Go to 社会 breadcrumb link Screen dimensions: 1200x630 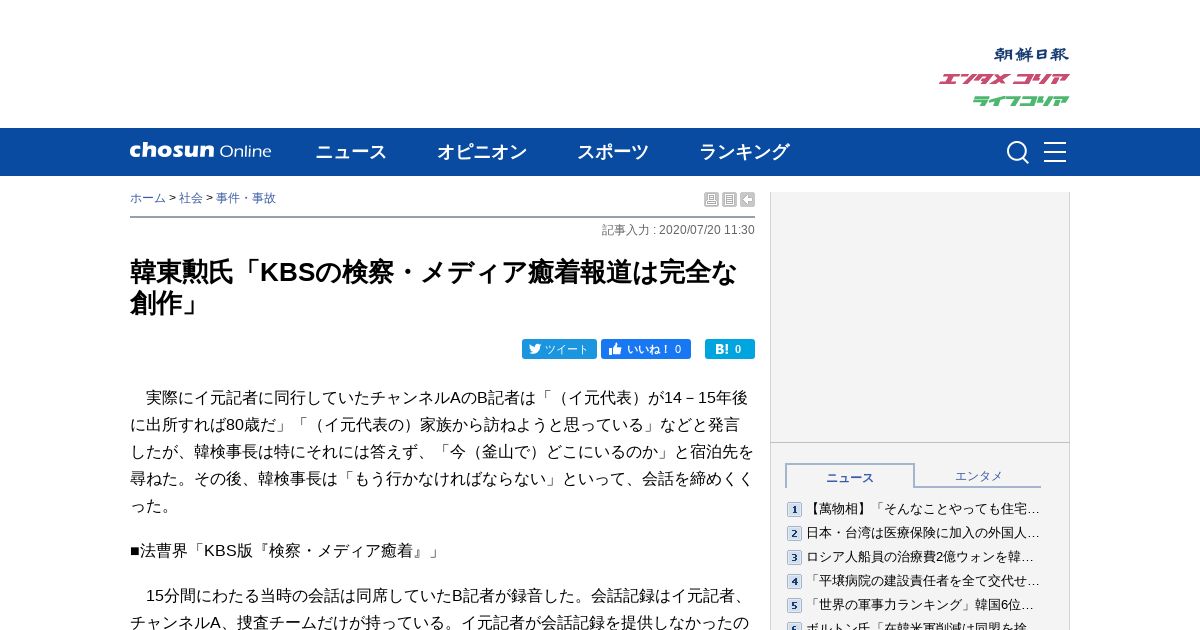coord(191,198)
